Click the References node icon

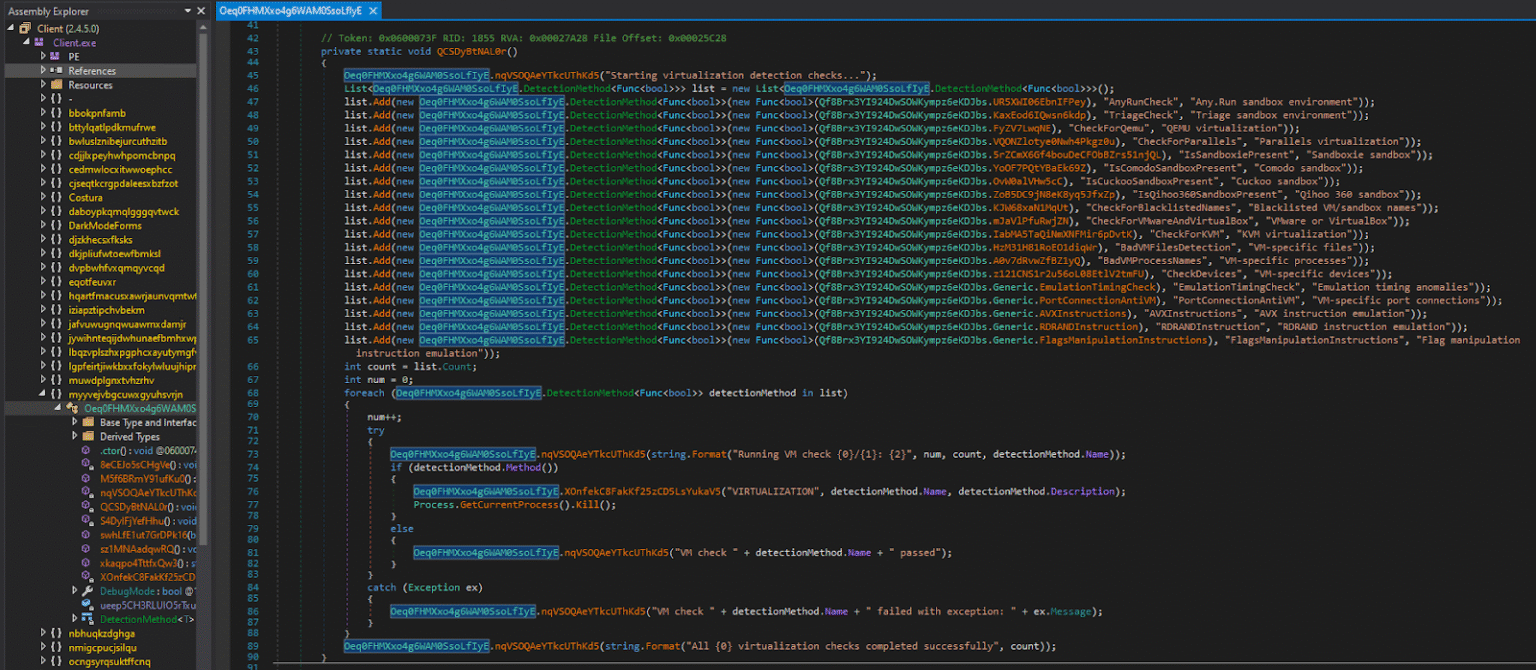pos(57,70)
